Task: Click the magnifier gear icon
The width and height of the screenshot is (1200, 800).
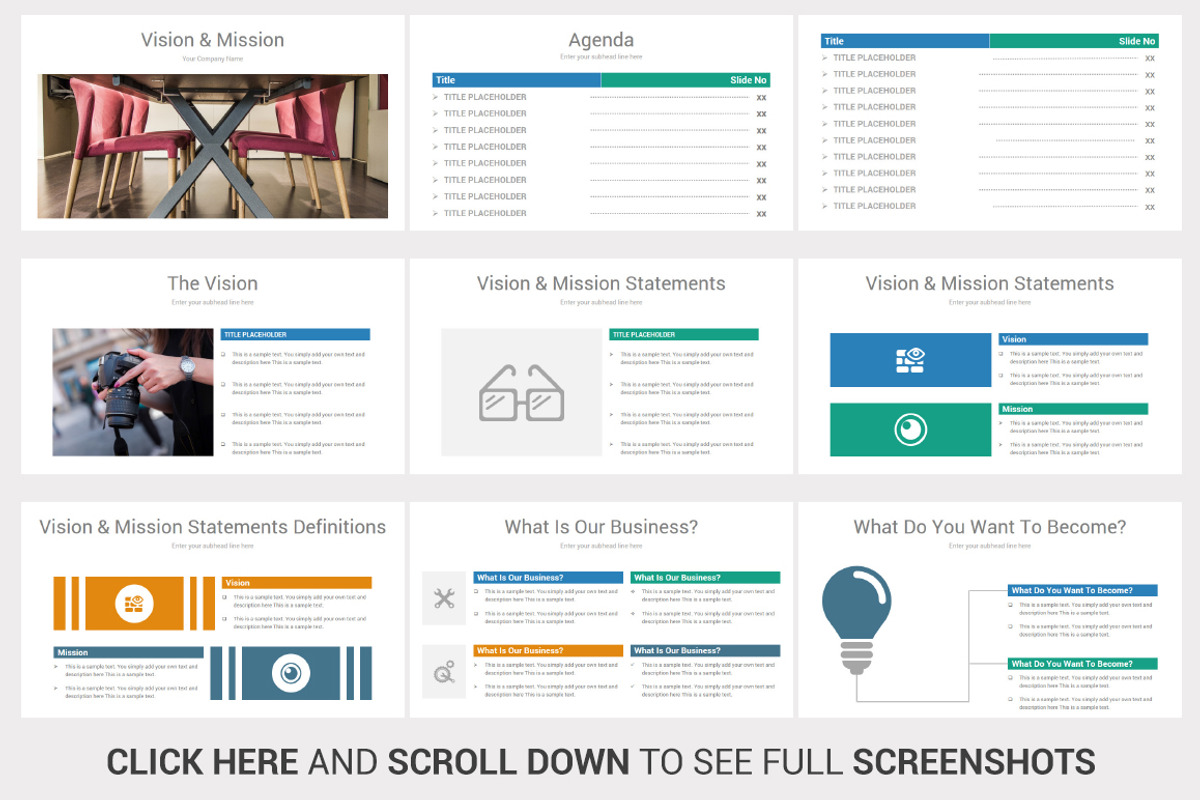Action: click(444, 672)
